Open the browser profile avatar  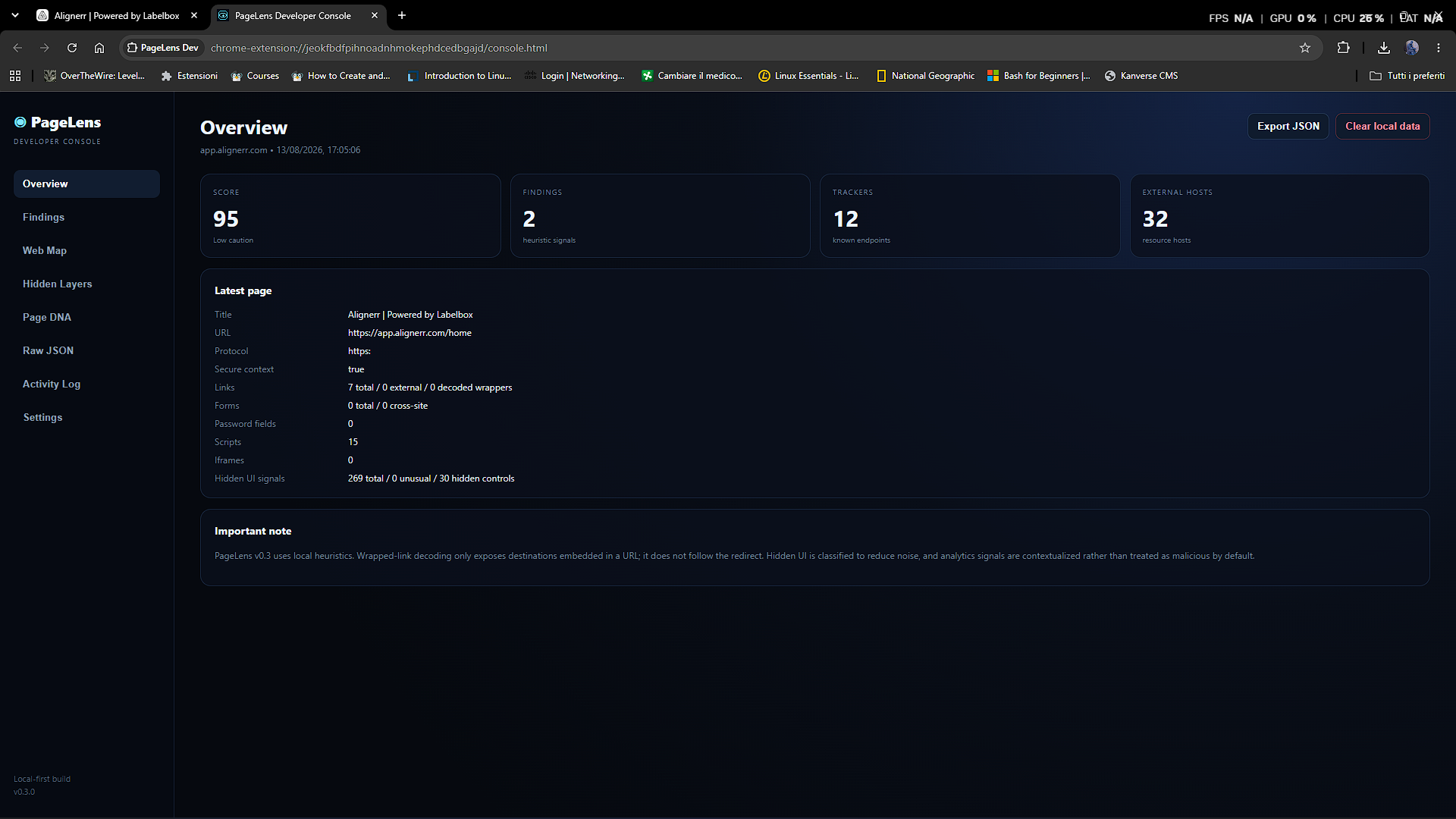[x=1412, y=48]
